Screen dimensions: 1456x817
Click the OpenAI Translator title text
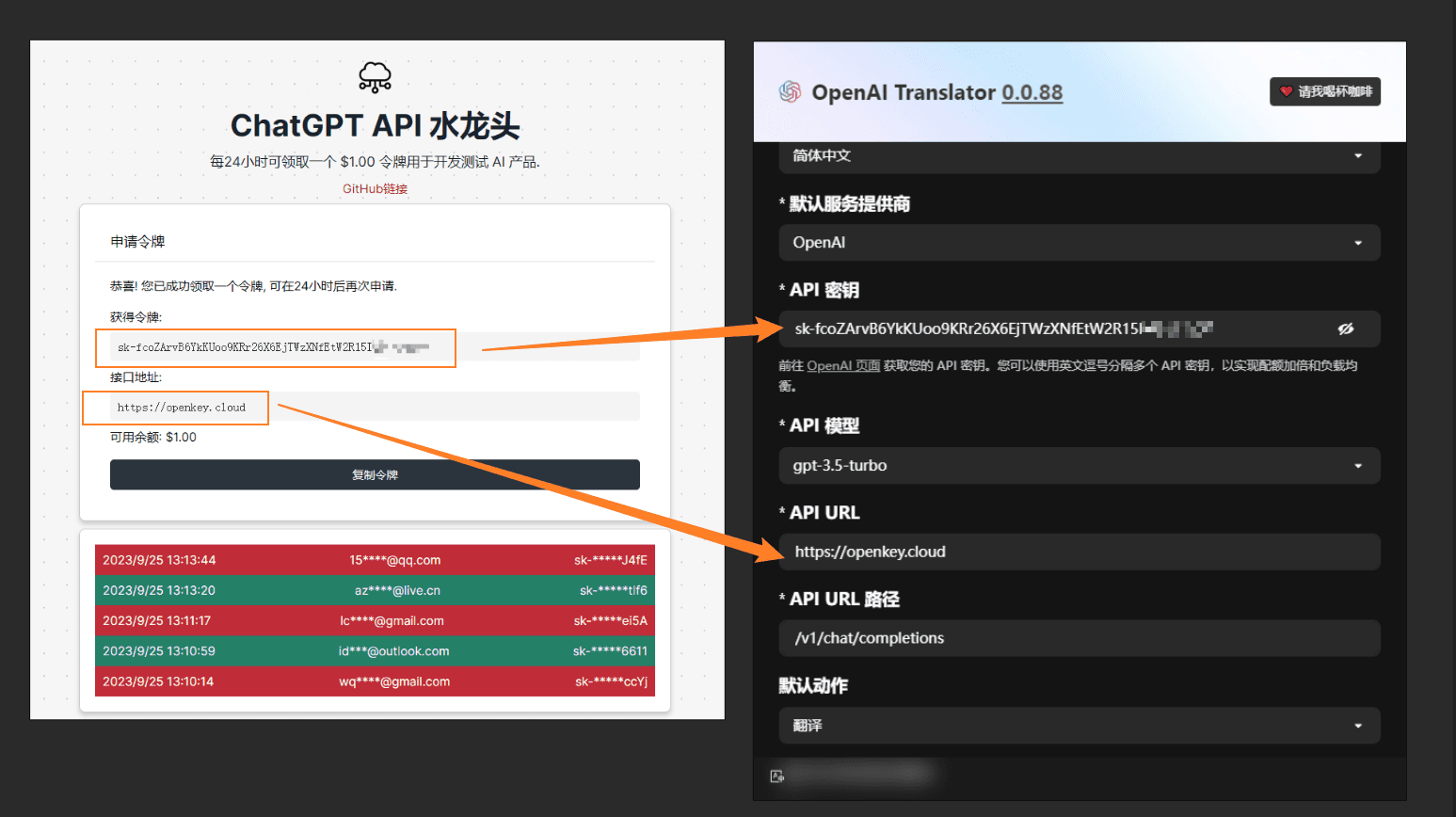904,92
